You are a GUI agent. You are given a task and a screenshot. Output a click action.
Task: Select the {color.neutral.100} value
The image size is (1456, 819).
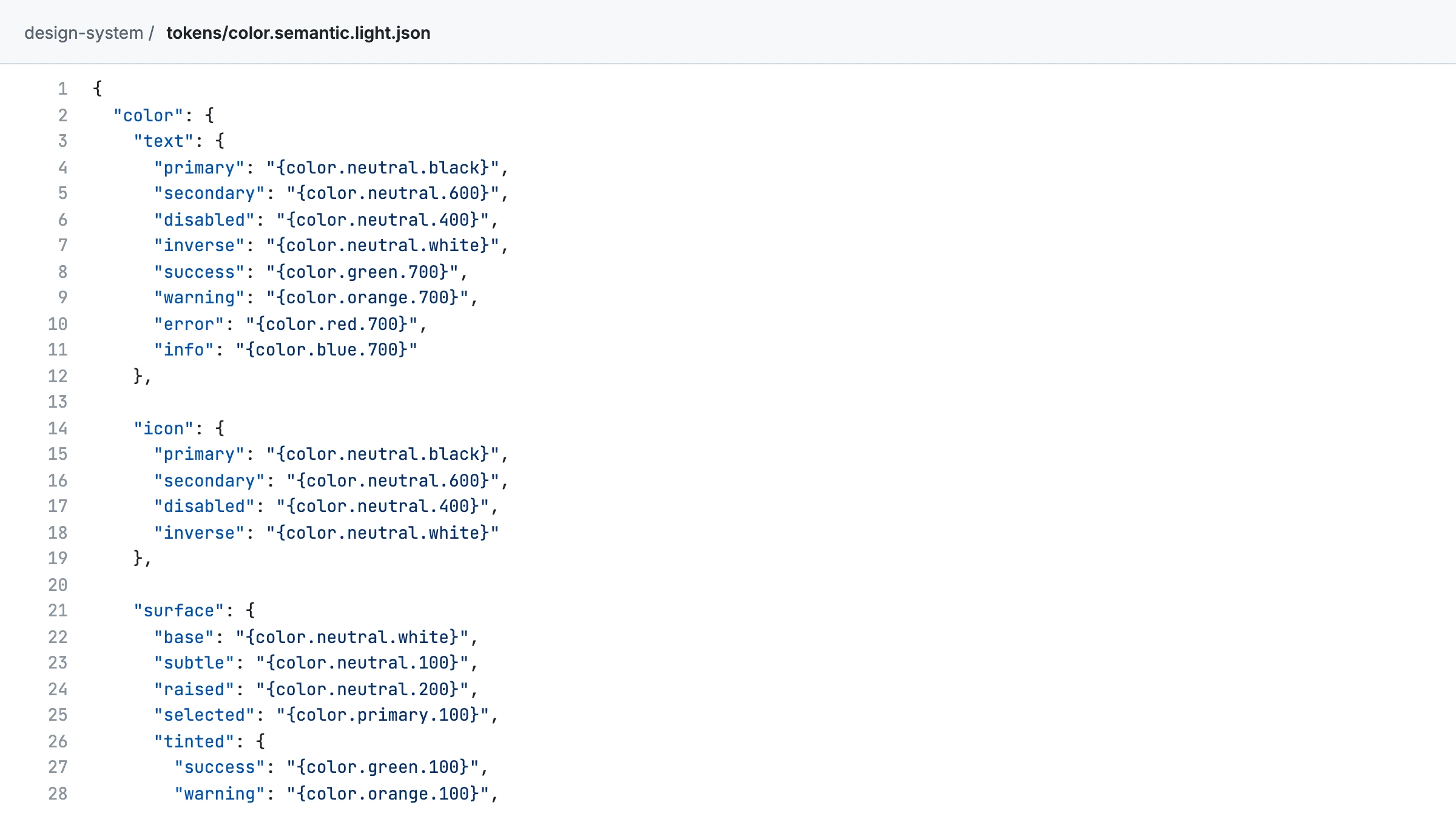pyautogui.click(x=362, y=663)
